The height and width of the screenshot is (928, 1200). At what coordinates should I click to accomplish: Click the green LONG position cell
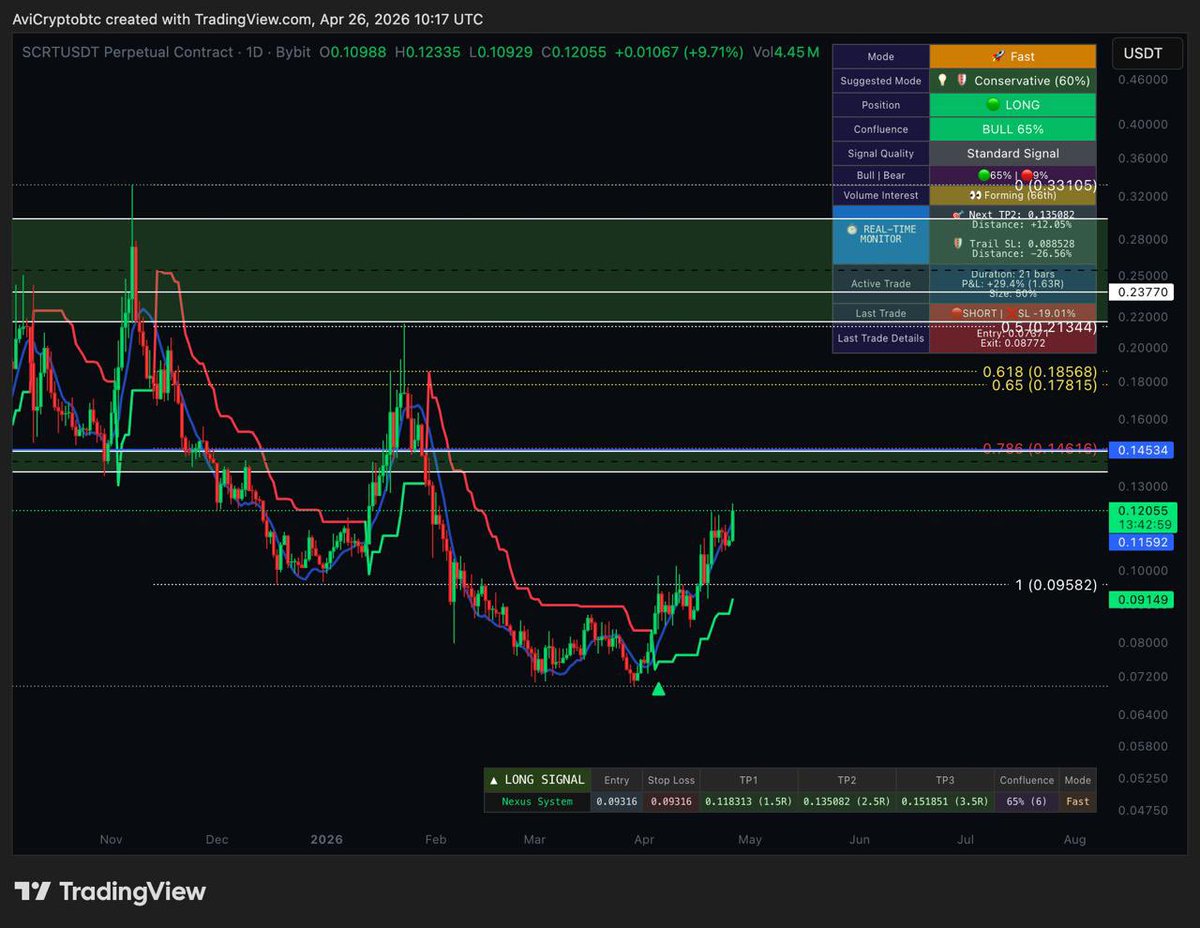point(1012,105)
